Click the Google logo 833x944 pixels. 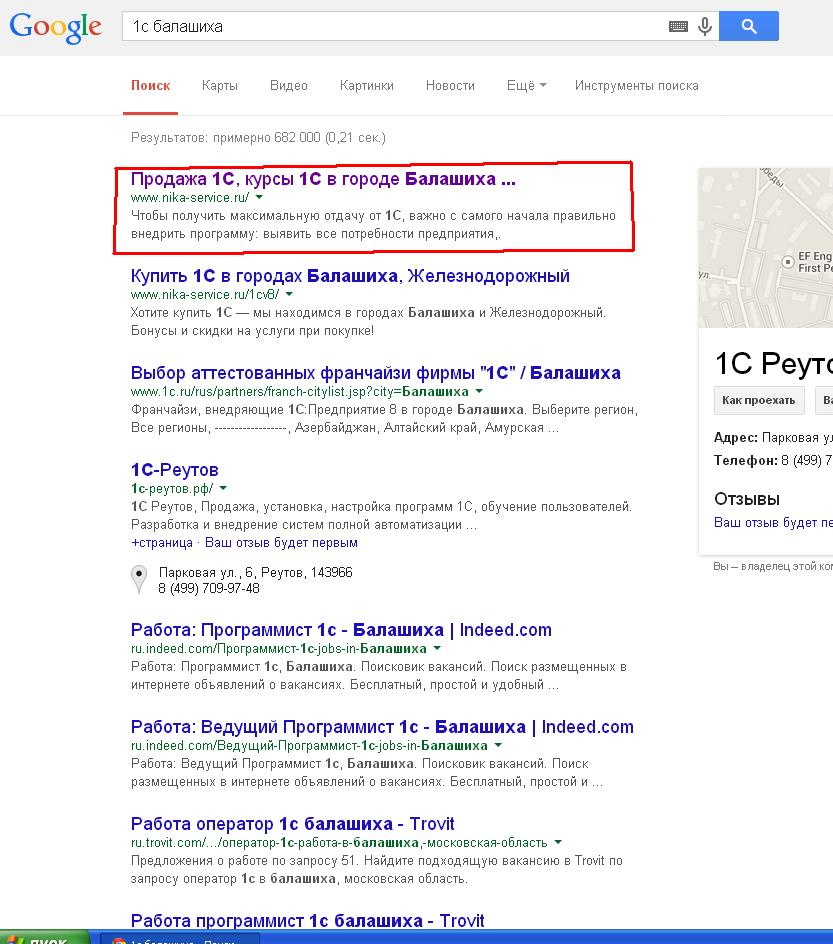(55, 28)
